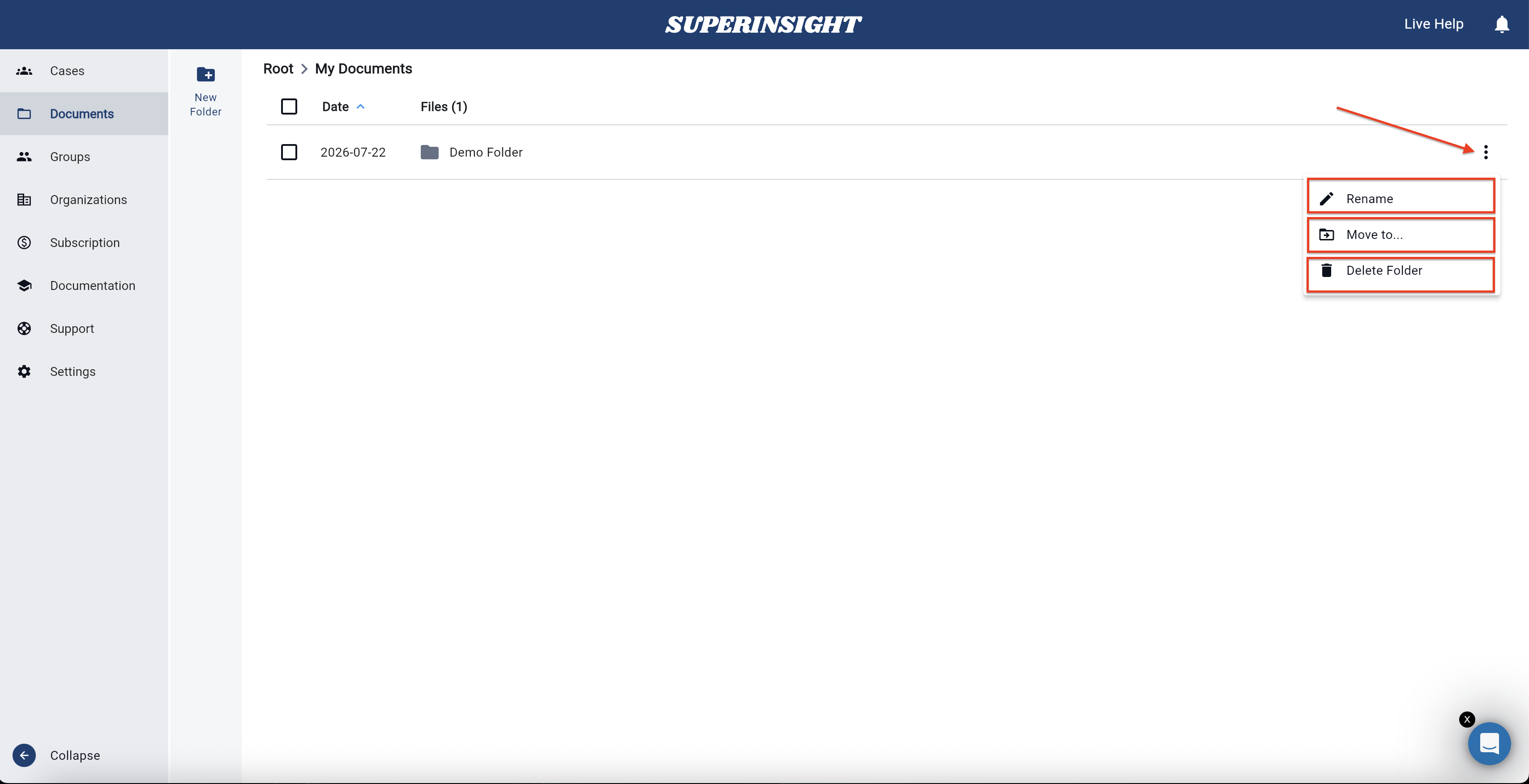The width and height of the screenshot is (1529, 784).
Task: Navigate to Root in the breadcrumb
Action: [278, 69]
